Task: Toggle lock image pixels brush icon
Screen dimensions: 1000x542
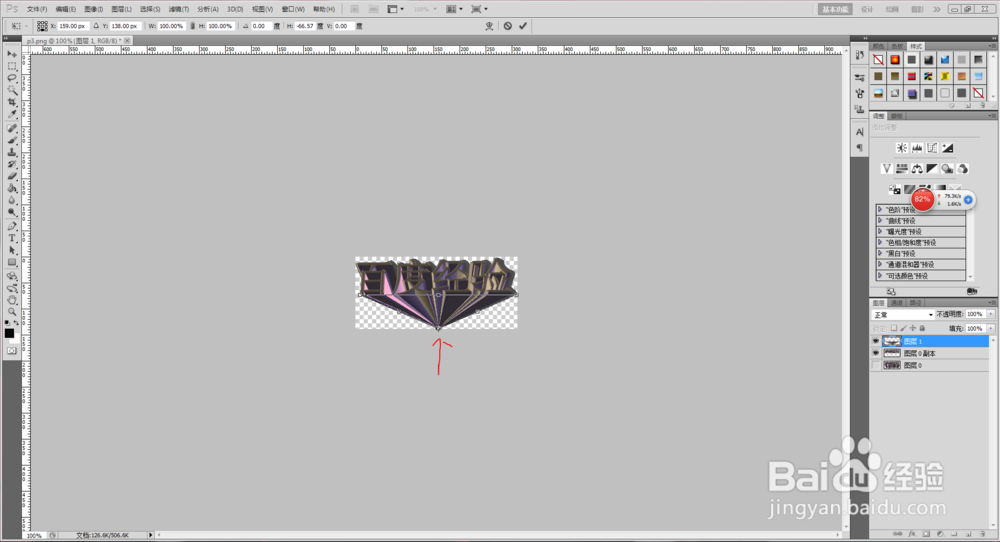Action: [x=903, y=328]
